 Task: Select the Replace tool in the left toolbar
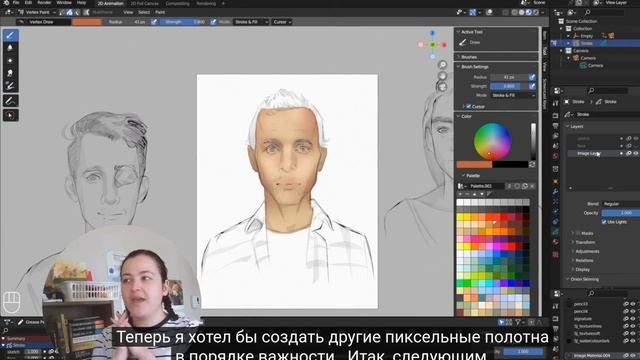click(10, 86)
